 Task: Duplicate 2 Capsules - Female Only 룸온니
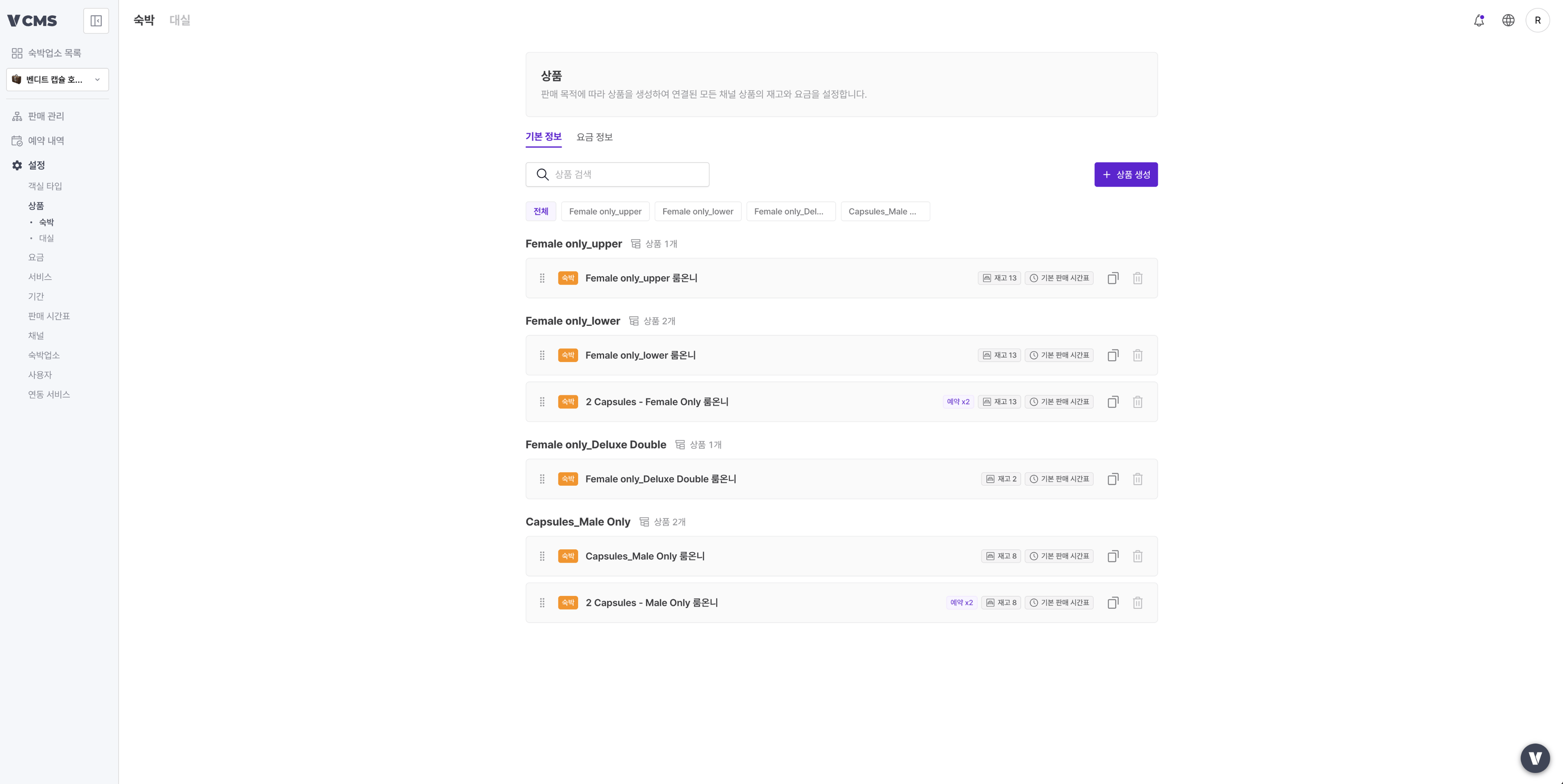pyautogui.click(x=1113, y=402)
